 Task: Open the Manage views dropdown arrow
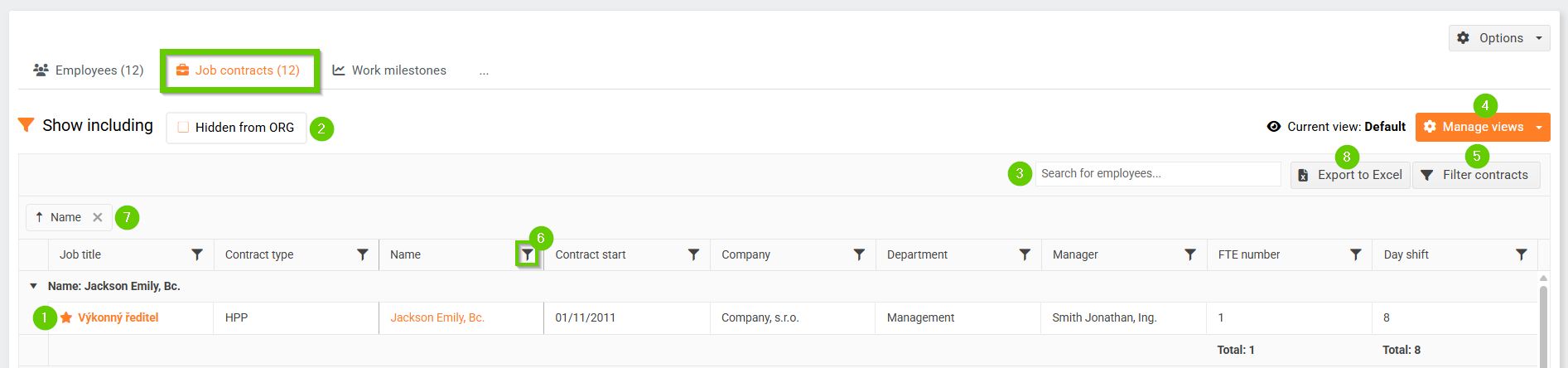pos(1539,127)
